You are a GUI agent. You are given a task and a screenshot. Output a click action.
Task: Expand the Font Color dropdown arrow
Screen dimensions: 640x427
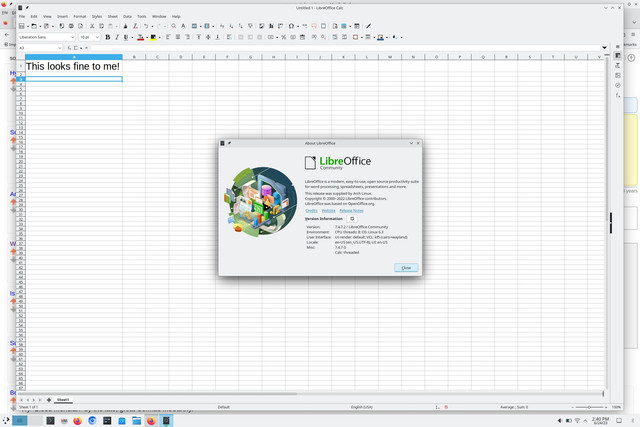(x=147, y=38)
